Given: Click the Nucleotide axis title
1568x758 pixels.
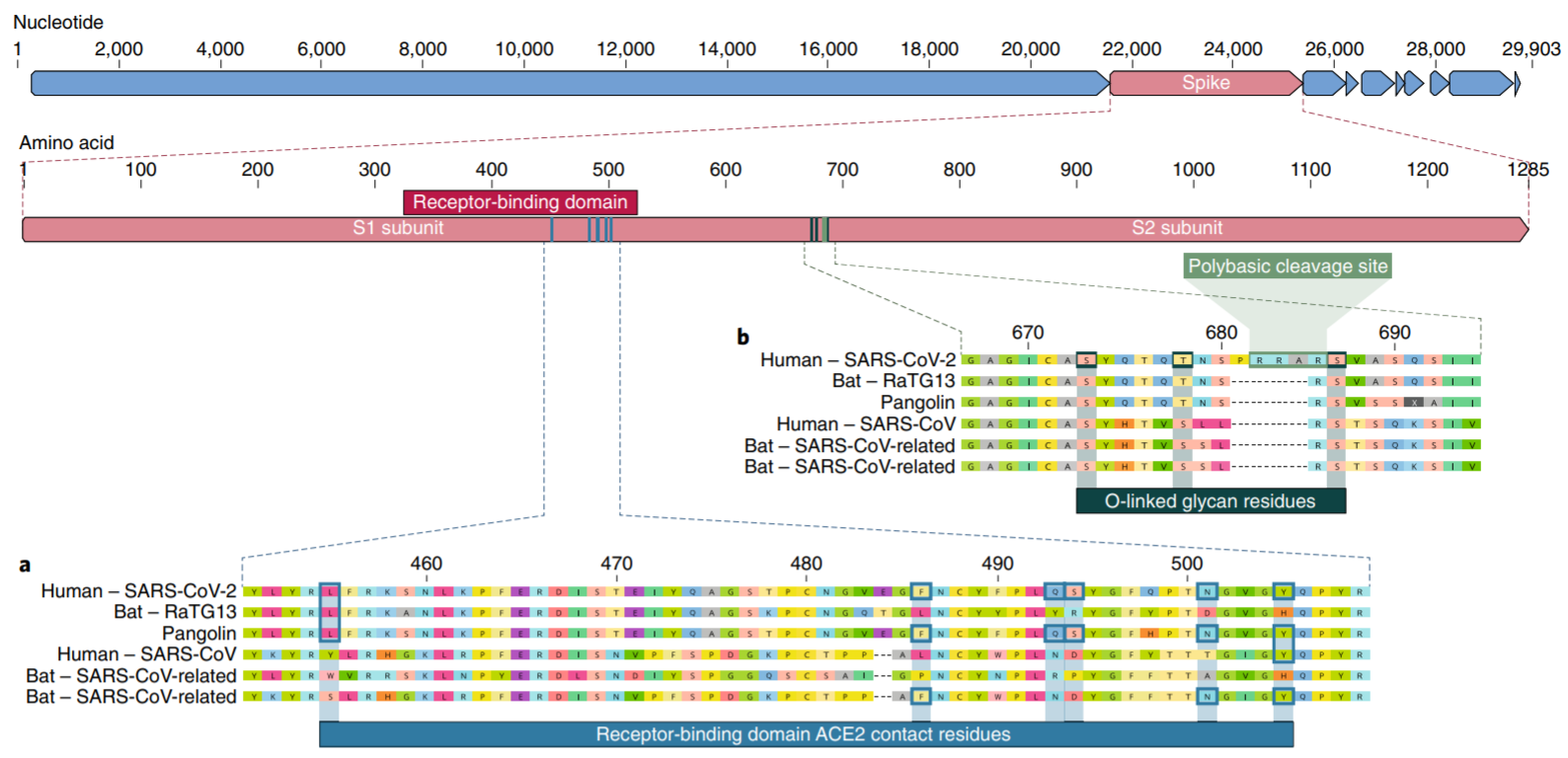Looking at the screenshot, I should coord(58,23).
